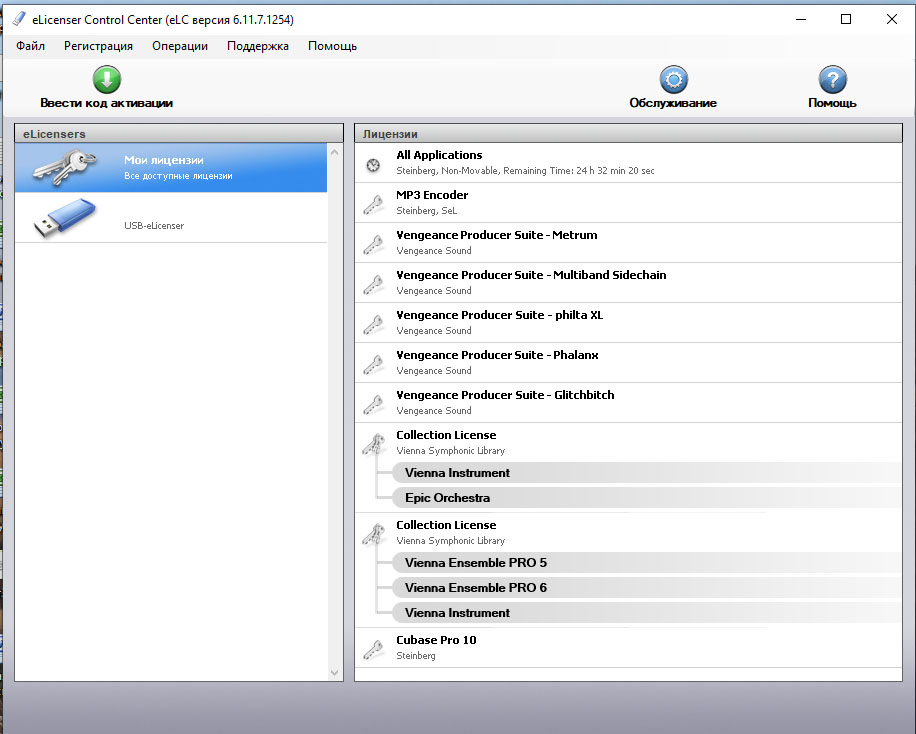Viewport: 916px width, 734px height.
Task: Select Vengeance Producer Suite - Phalanx
Action: coord(628,363)
